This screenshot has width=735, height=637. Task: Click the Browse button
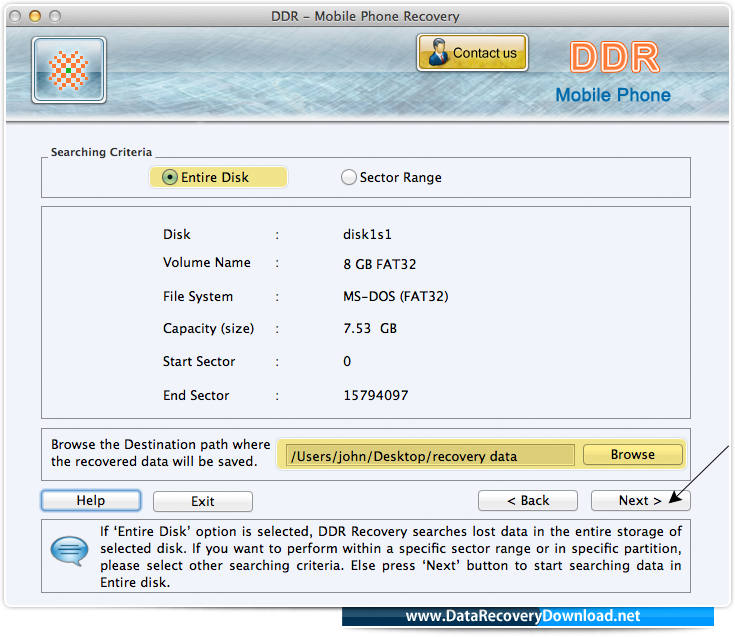(x=633, y=454)
